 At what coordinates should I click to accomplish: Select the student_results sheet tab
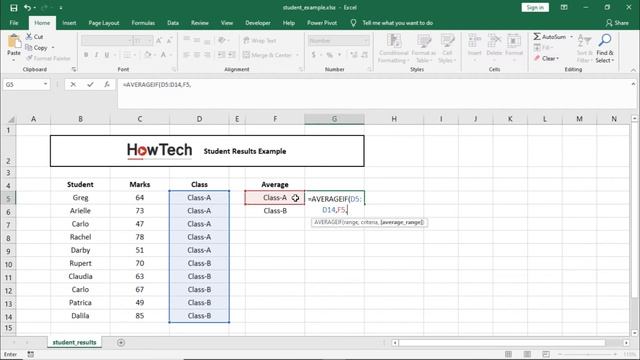74,342
